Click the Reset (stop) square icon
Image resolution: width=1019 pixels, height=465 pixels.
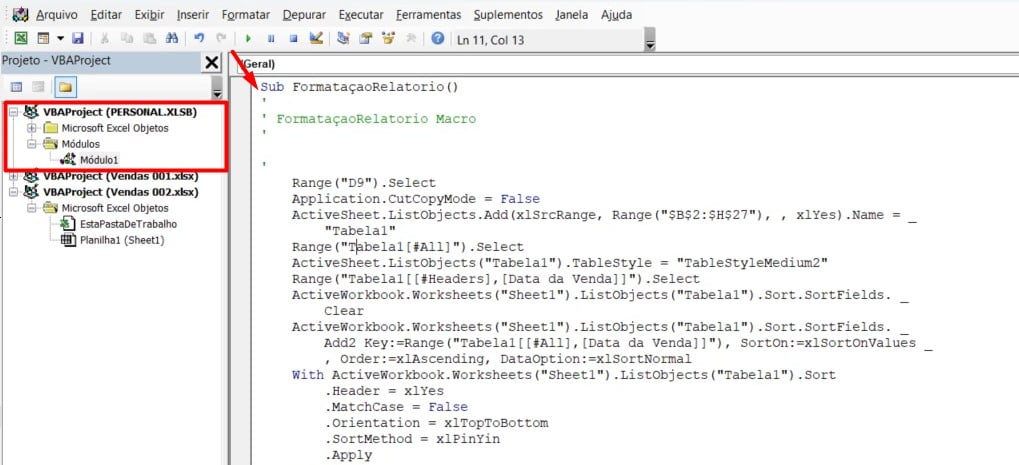coord(293,38)
